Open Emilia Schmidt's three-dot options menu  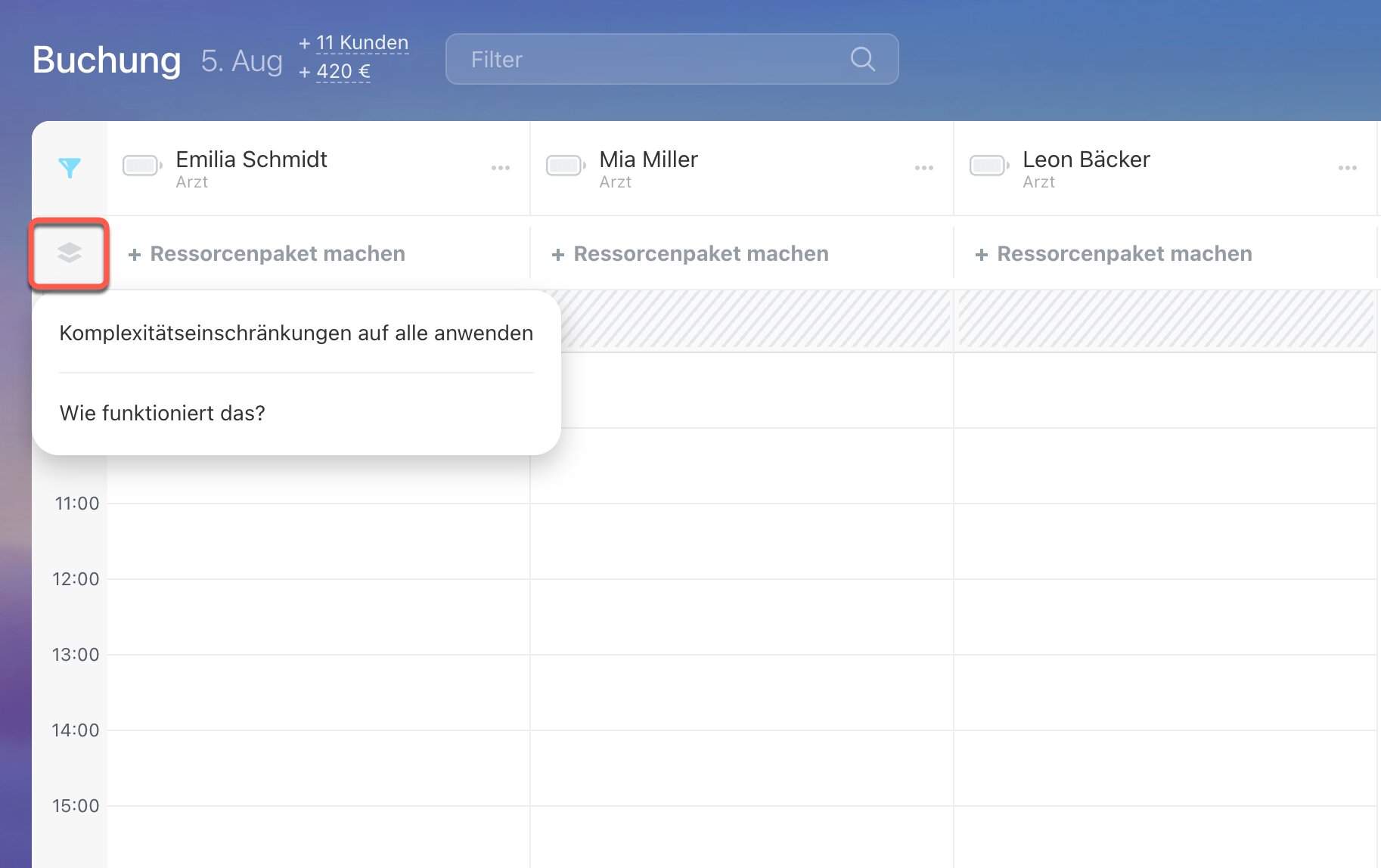[501, 168]
